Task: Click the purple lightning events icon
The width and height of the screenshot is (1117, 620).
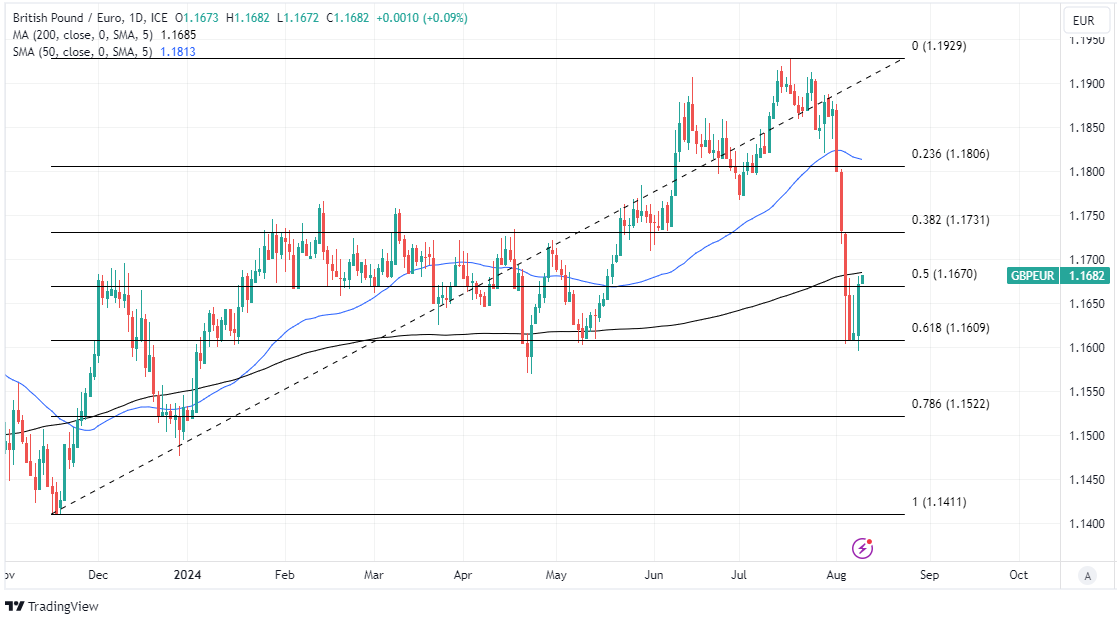Action: (x=863, y=547)
